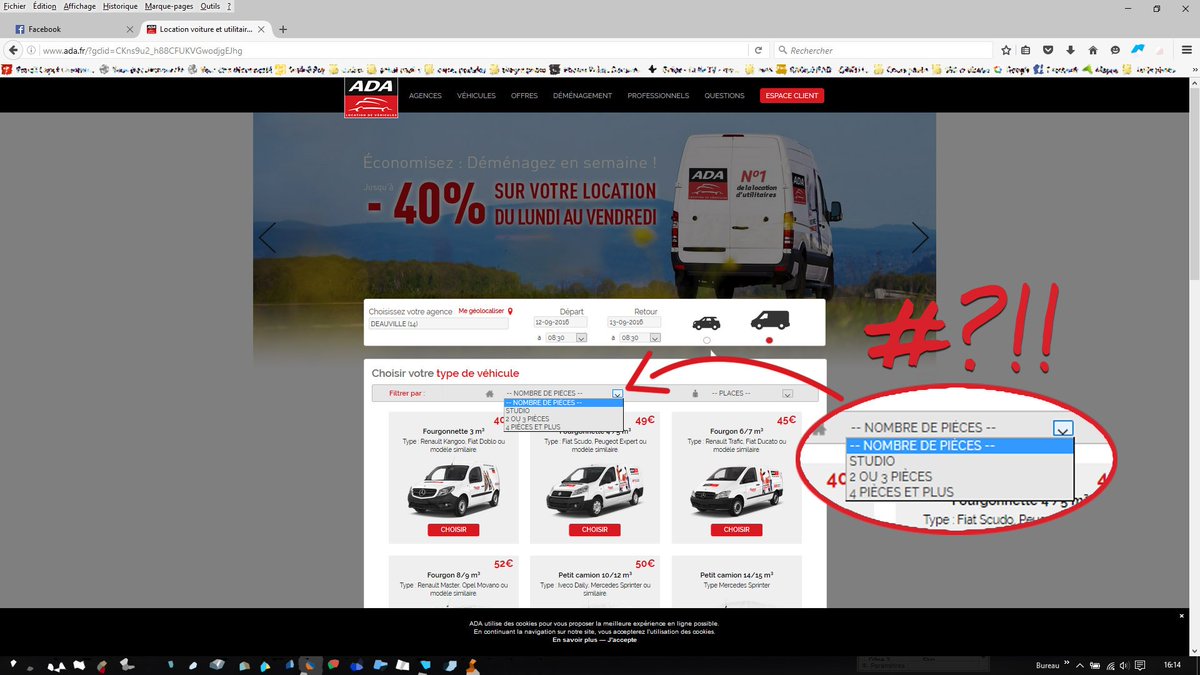Go to VÉHICULES in site navigation
1200x675 pixels.
click(476, 96)
